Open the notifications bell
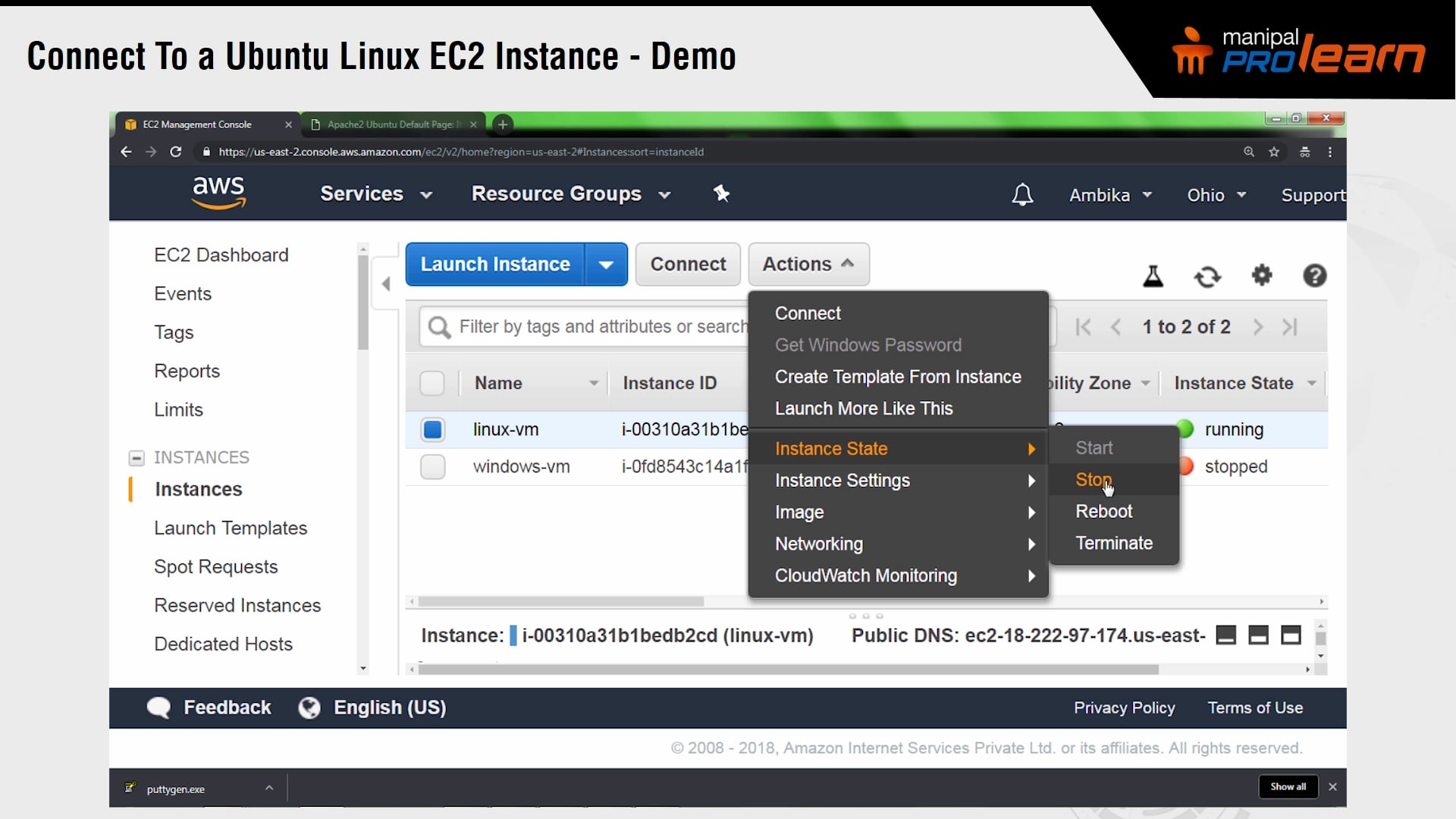 coord(1022,194)
